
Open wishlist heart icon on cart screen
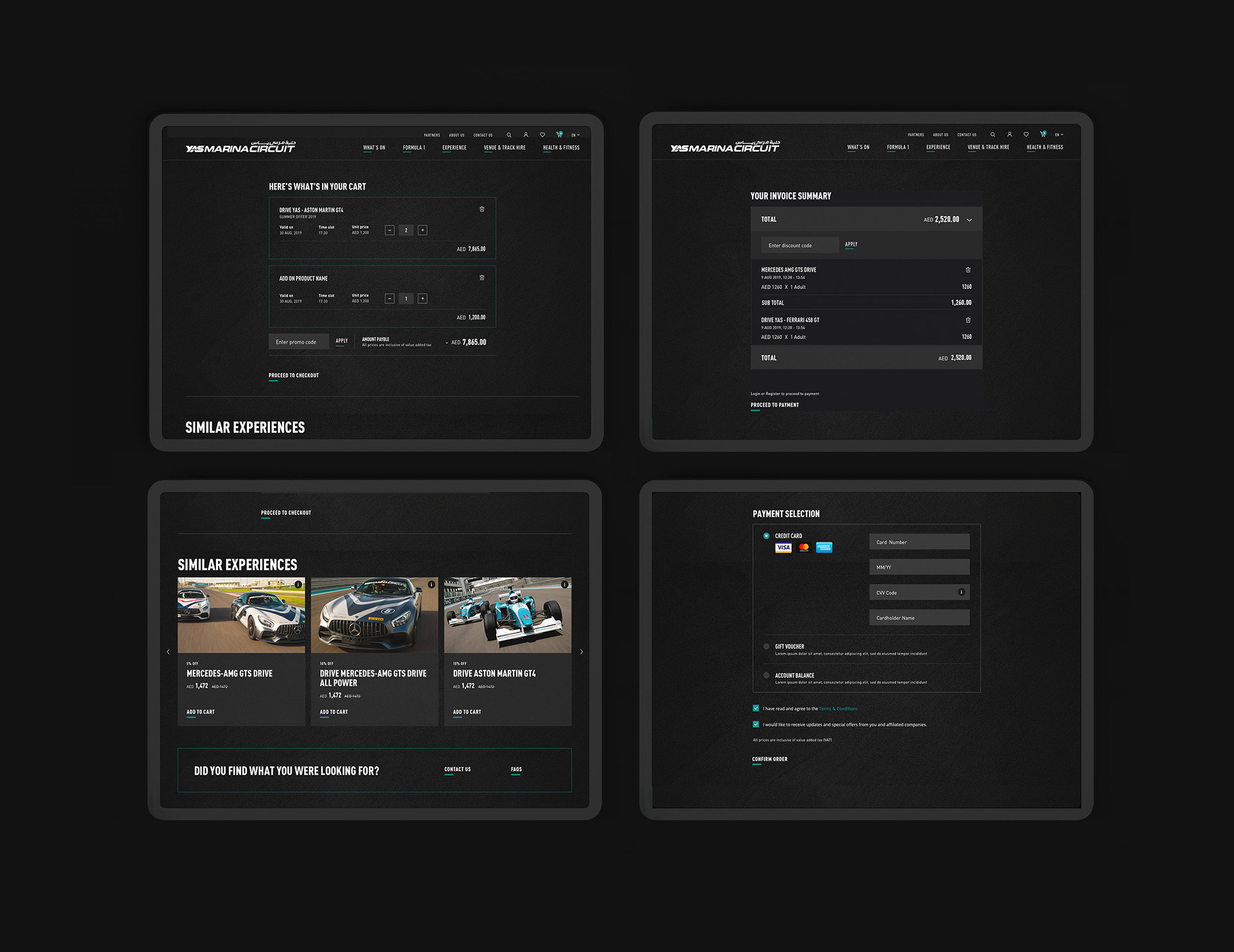pos(542,135)
